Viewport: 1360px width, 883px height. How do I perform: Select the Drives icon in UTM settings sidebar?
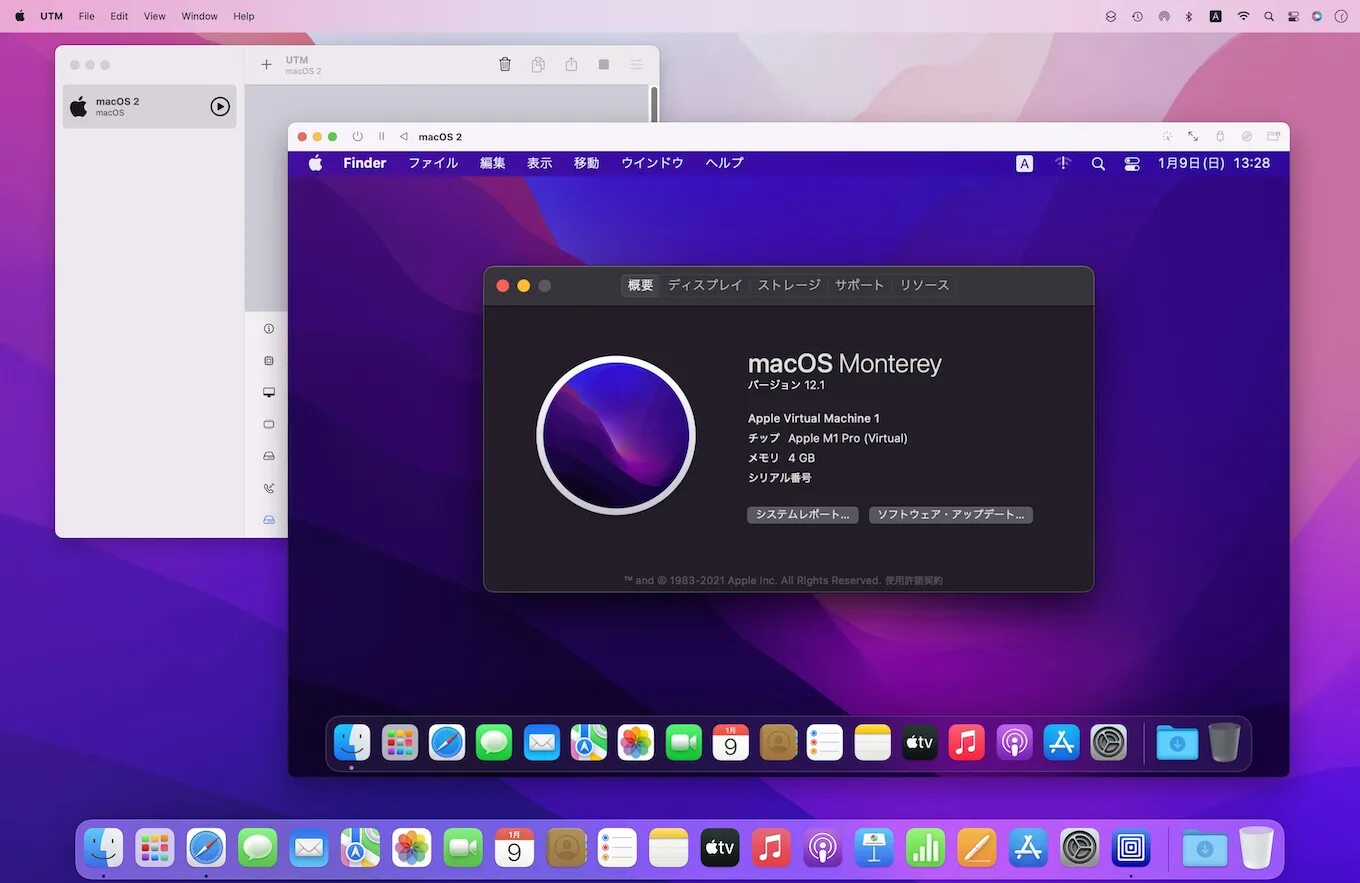coord(268,456)
